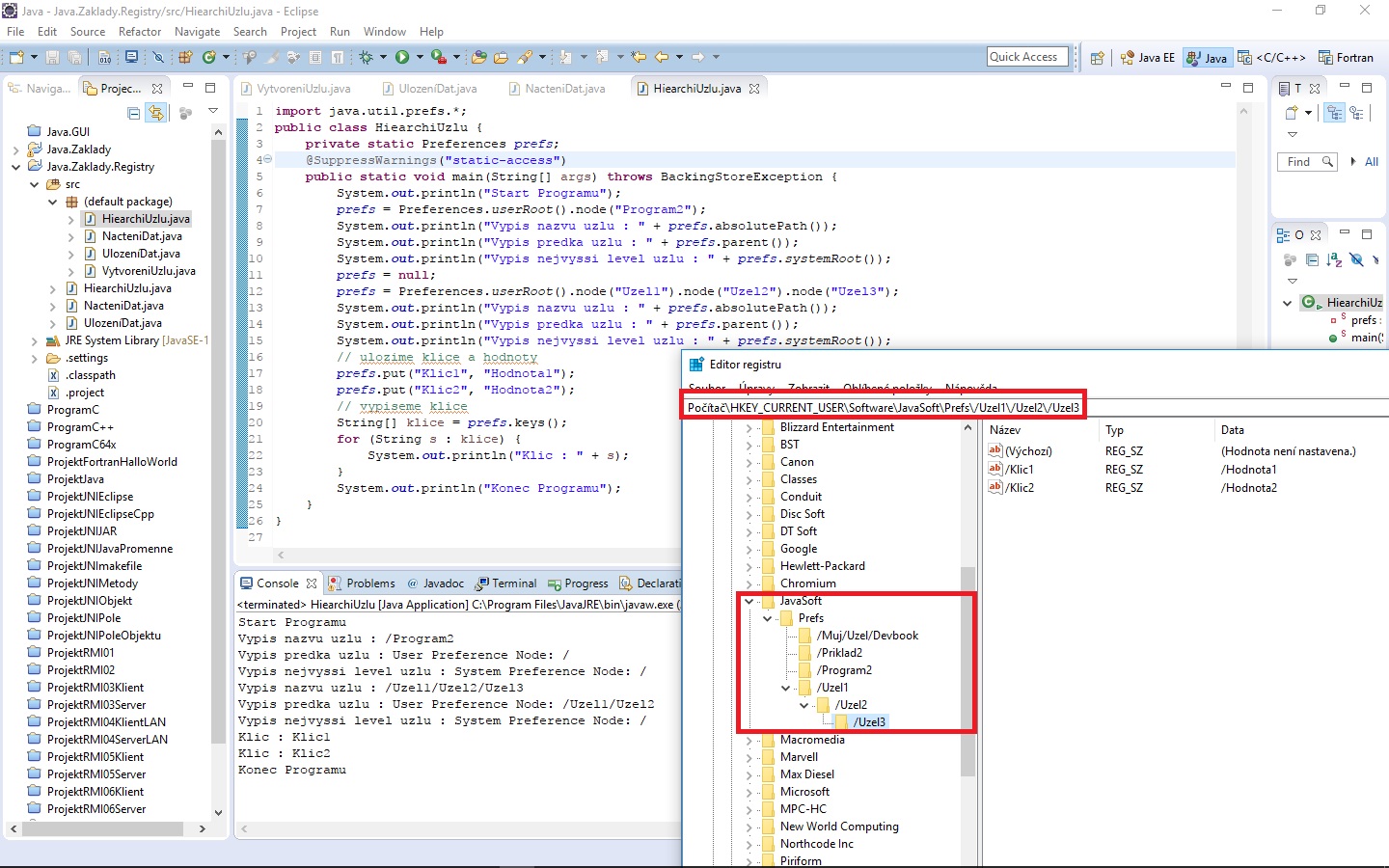
Task: Toggle Link with Editor in Project Explorer
Action: point(155,113)
